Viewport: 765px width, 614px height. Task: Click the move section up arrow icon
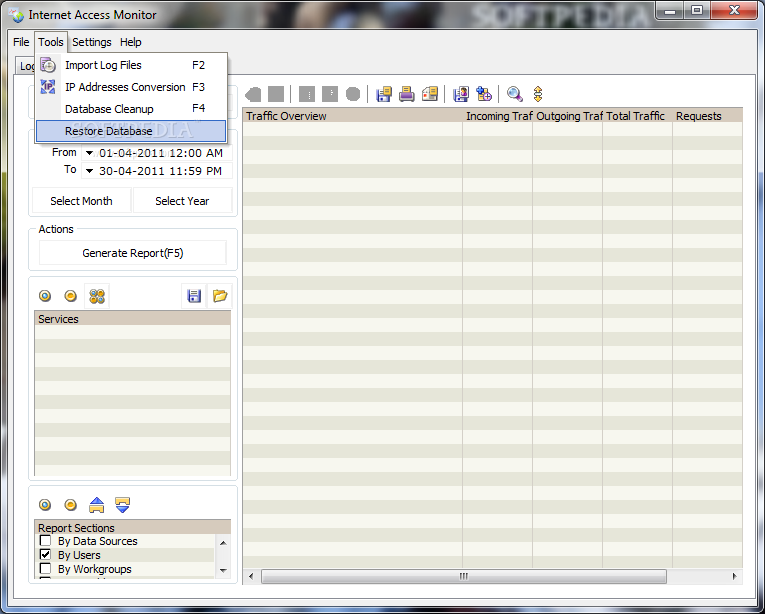[x=97, y=505]
